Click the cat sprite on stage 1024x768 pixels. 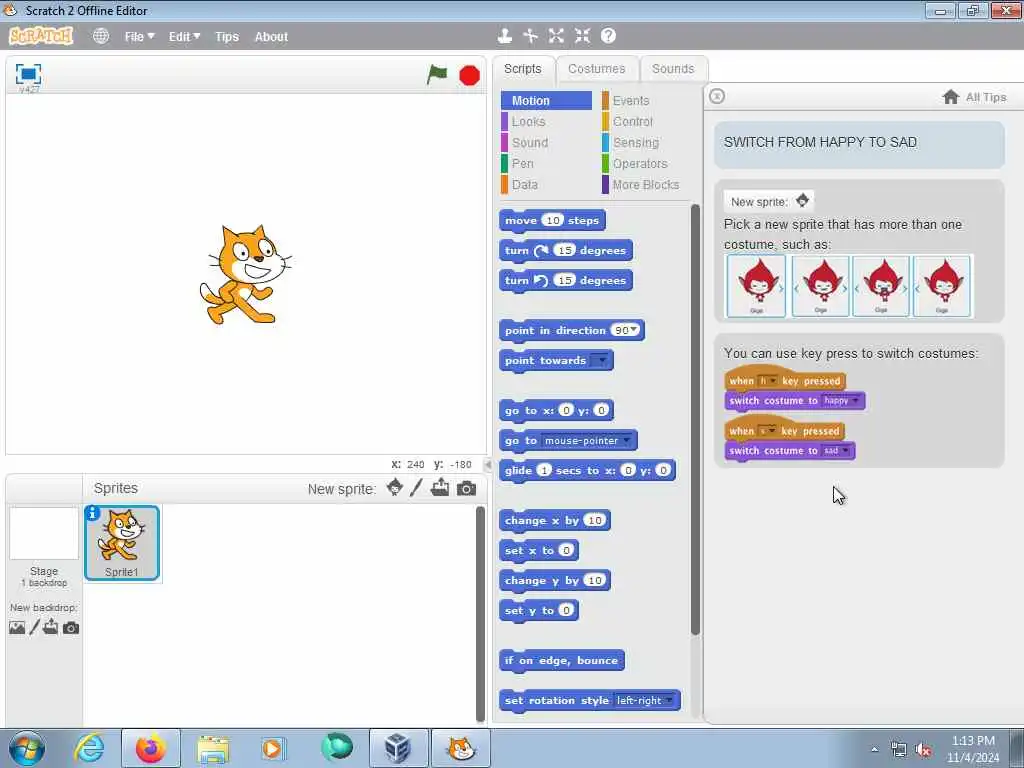[245, 274]
